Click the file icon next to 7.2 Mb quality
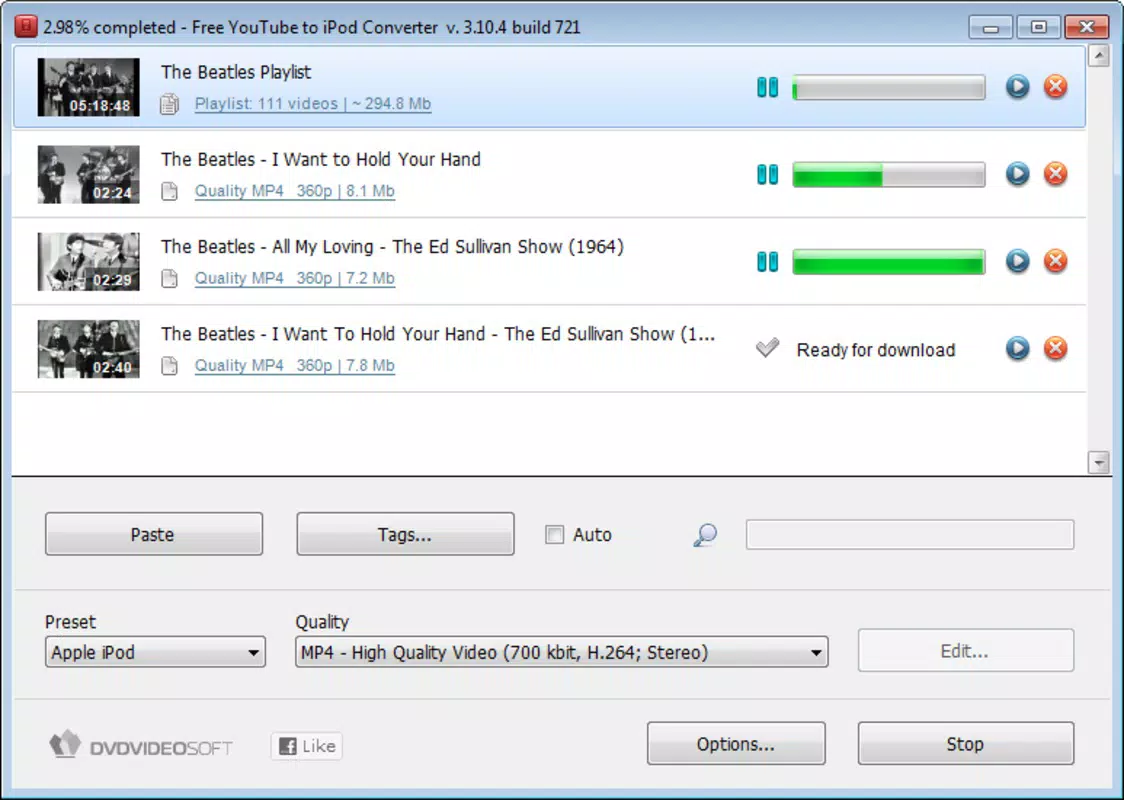Screen dimensions: 1124x800 (x=169, y=278)
